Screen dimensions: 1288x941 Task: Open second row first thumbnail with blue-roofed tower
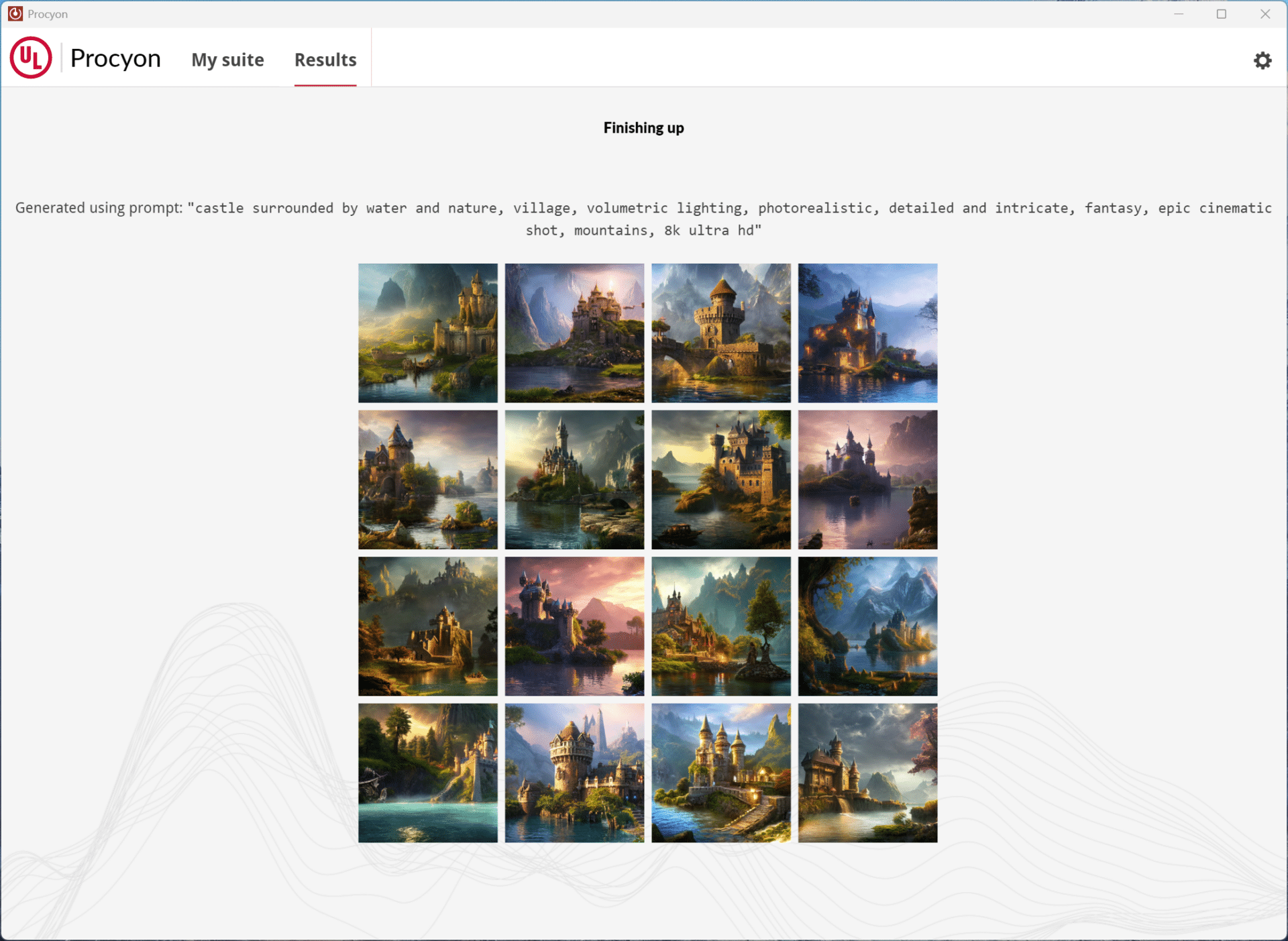click(x=428, y=480)
